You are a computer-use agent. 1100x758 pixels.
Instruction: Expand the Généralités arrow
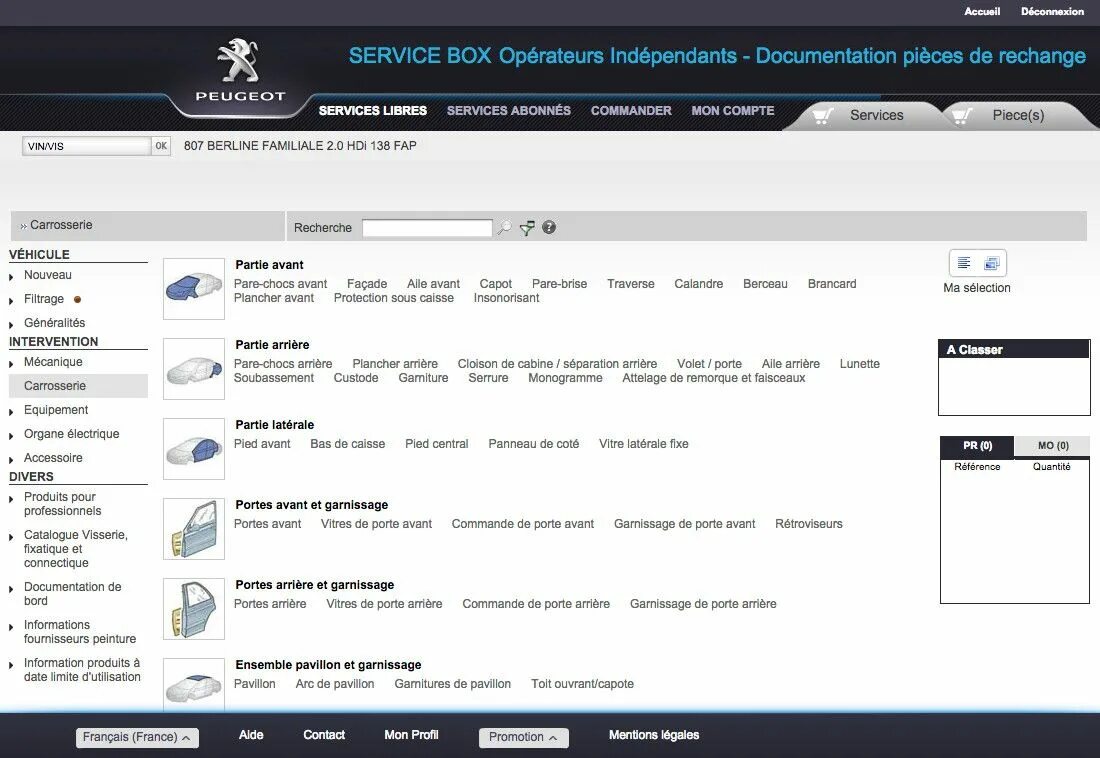click(11, 325)
